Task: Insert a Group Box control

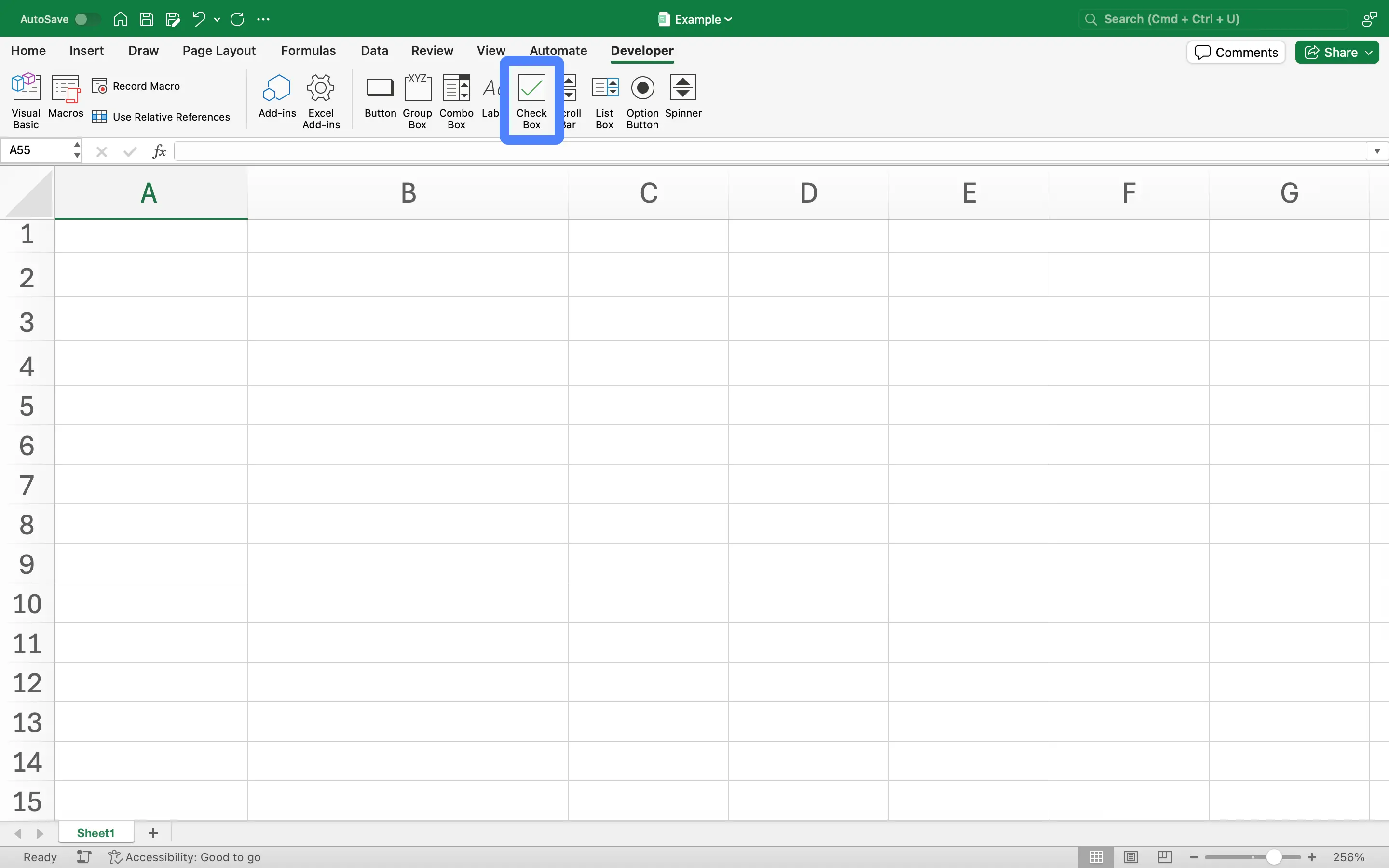Action: click(x=417, y=101)
